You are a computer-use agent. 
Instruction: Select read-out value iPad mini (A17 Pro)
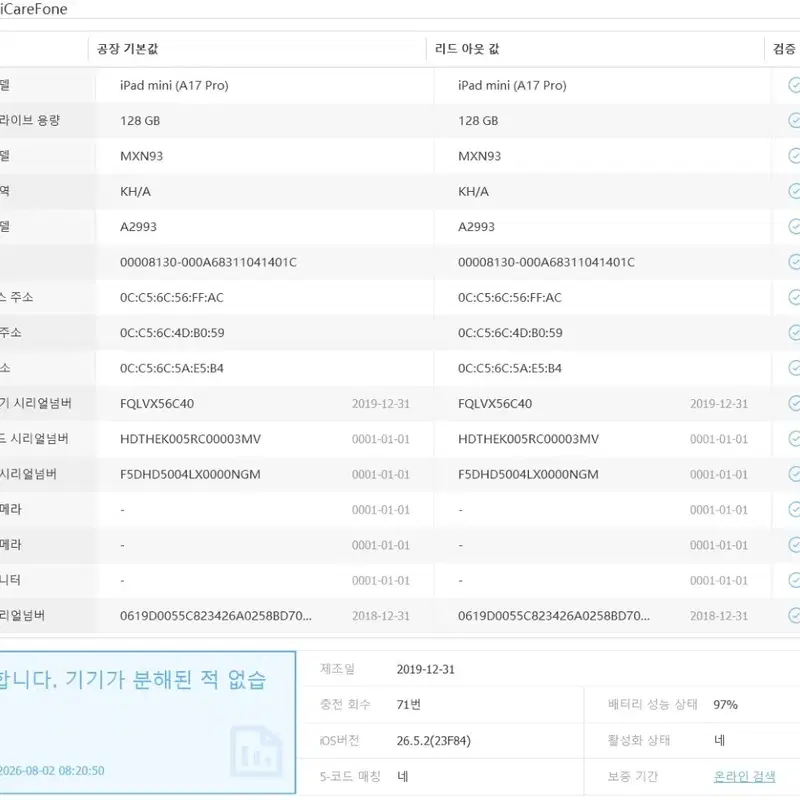[x=512, y=85]
